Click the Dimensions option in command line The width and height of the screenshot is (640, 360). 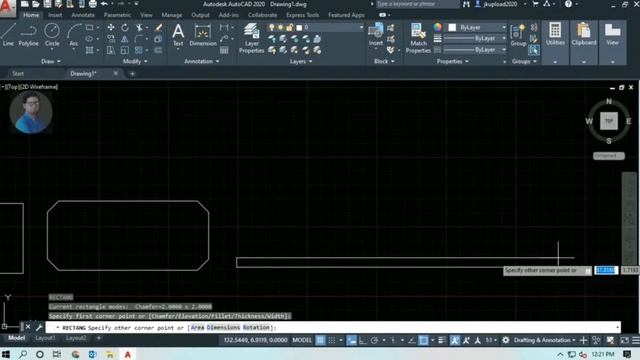223,327
